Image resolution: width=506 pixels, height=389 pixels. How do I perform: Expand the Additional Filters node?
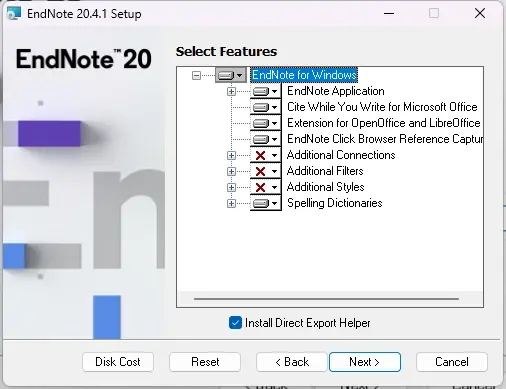231,171
